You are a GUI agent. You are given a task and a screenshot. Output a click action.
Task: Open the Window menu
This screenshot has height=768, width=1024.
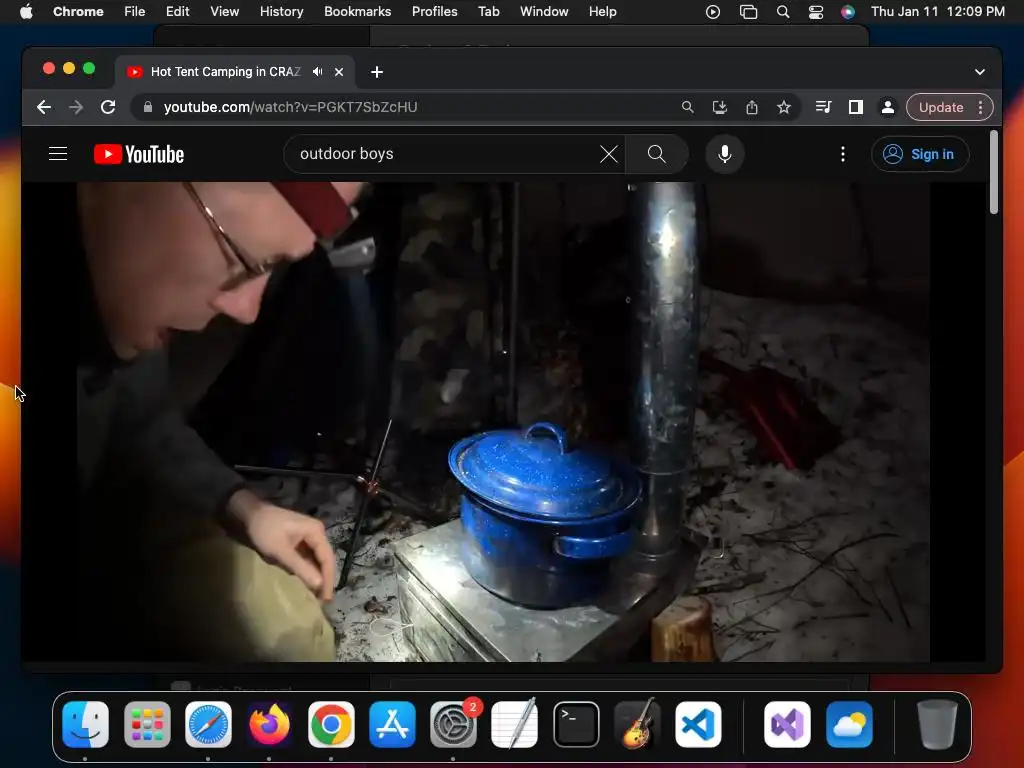544,12
